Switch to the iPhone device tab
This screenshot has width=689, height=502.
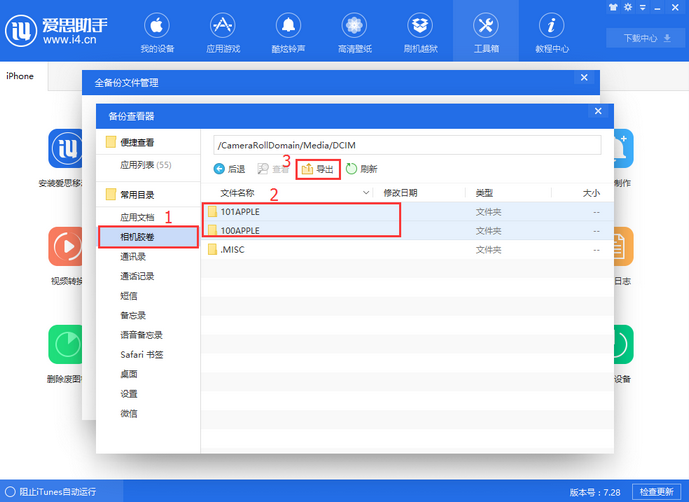coord(20,76)
